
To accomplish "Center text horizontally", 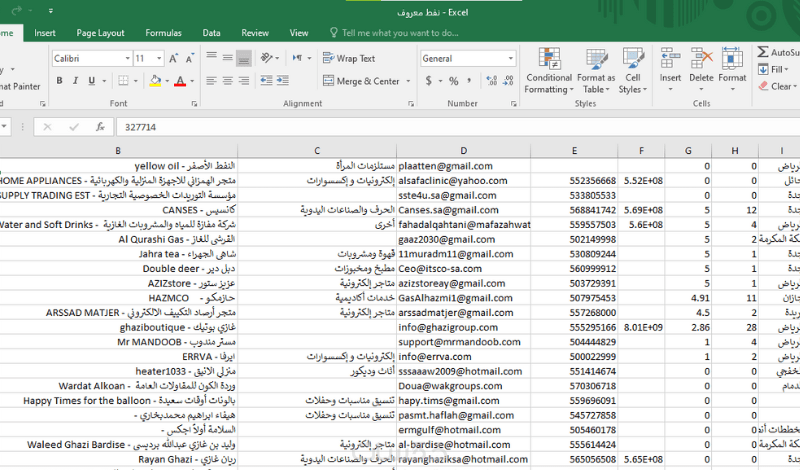I will (x=228, y=81).
